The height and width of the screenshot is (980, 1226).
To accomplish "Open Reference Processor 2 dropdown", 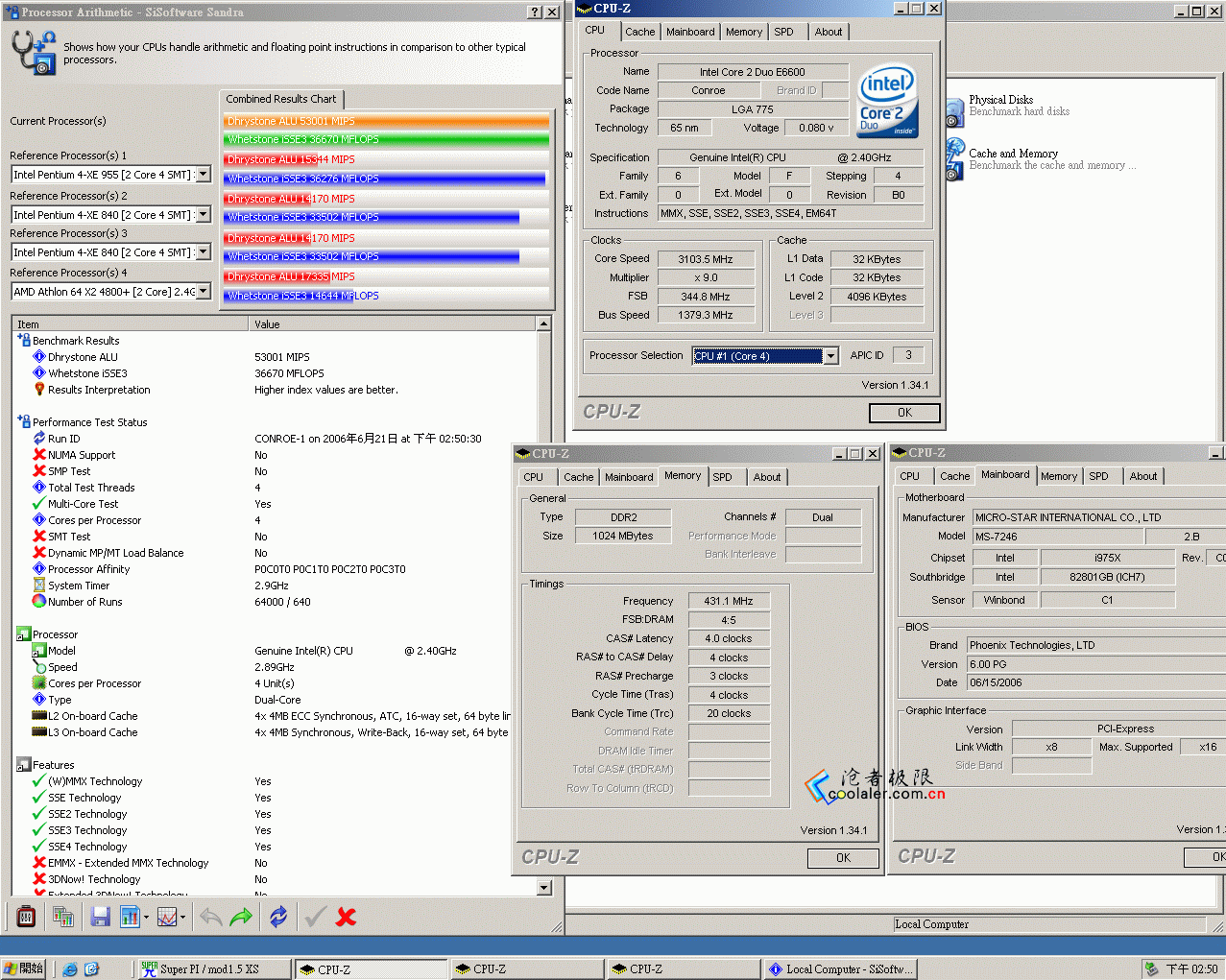I will (204, 214).
